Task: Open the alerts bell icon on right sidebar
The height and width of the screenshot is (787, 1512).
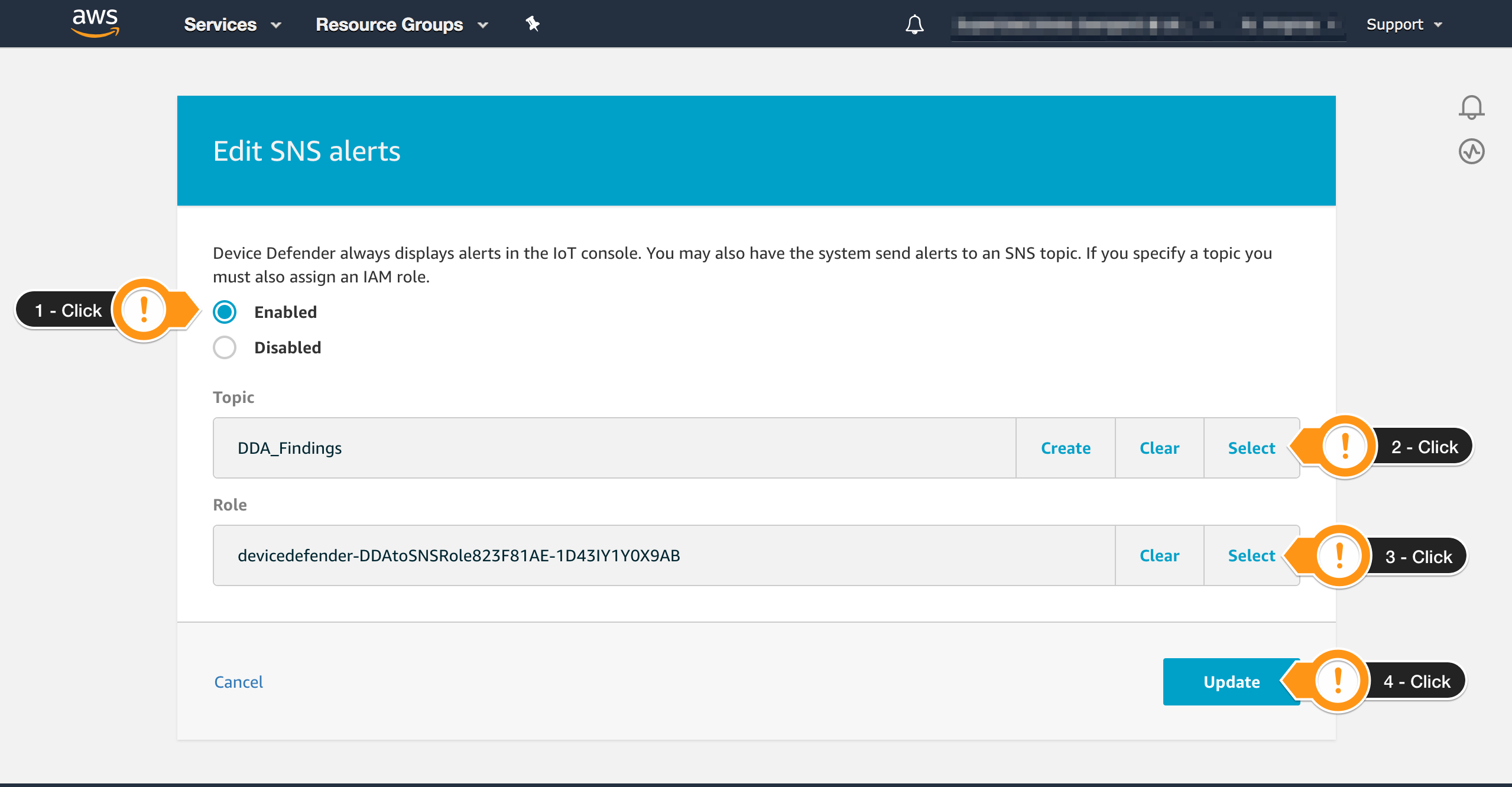Action: [1471, 108]
